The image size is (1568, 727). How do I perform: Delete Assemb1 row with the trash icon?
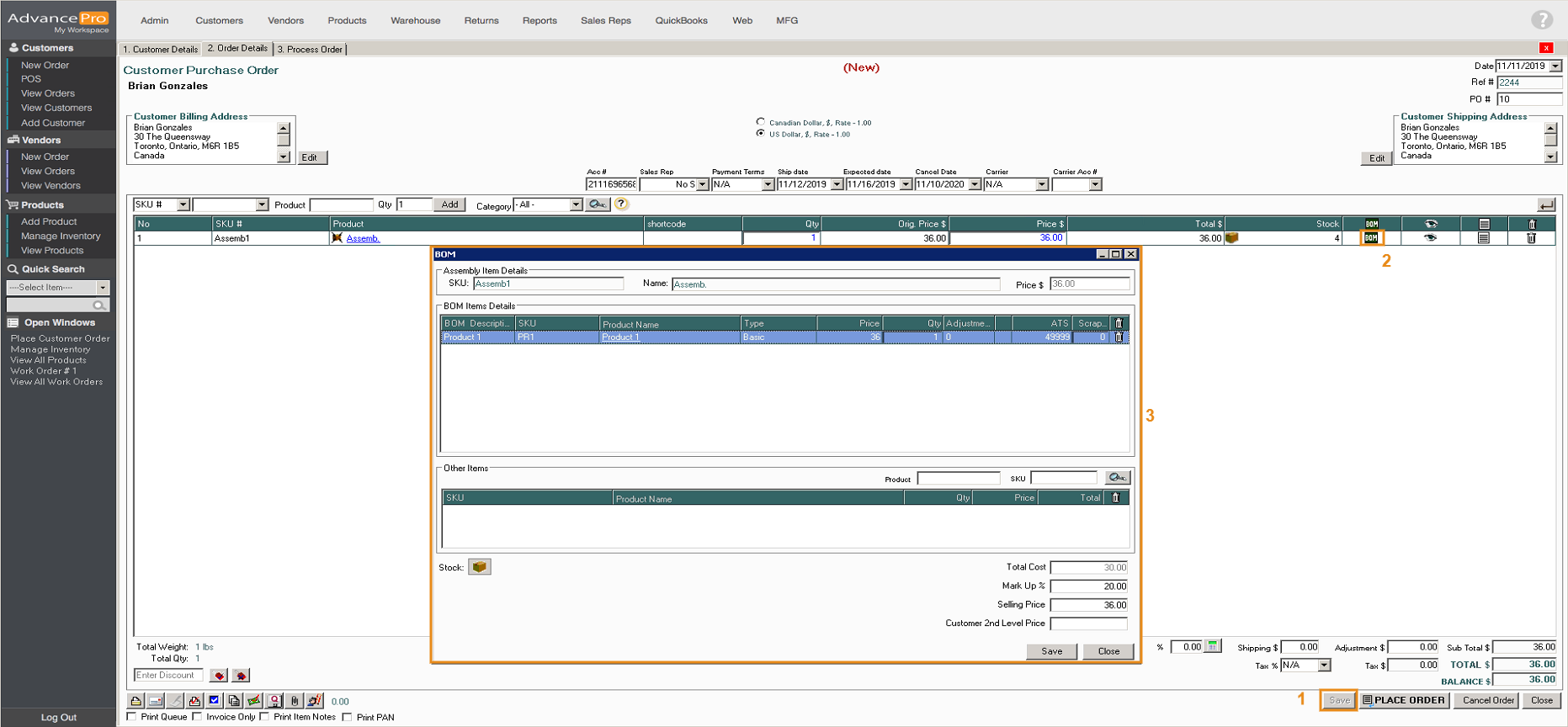(1531, 238)
